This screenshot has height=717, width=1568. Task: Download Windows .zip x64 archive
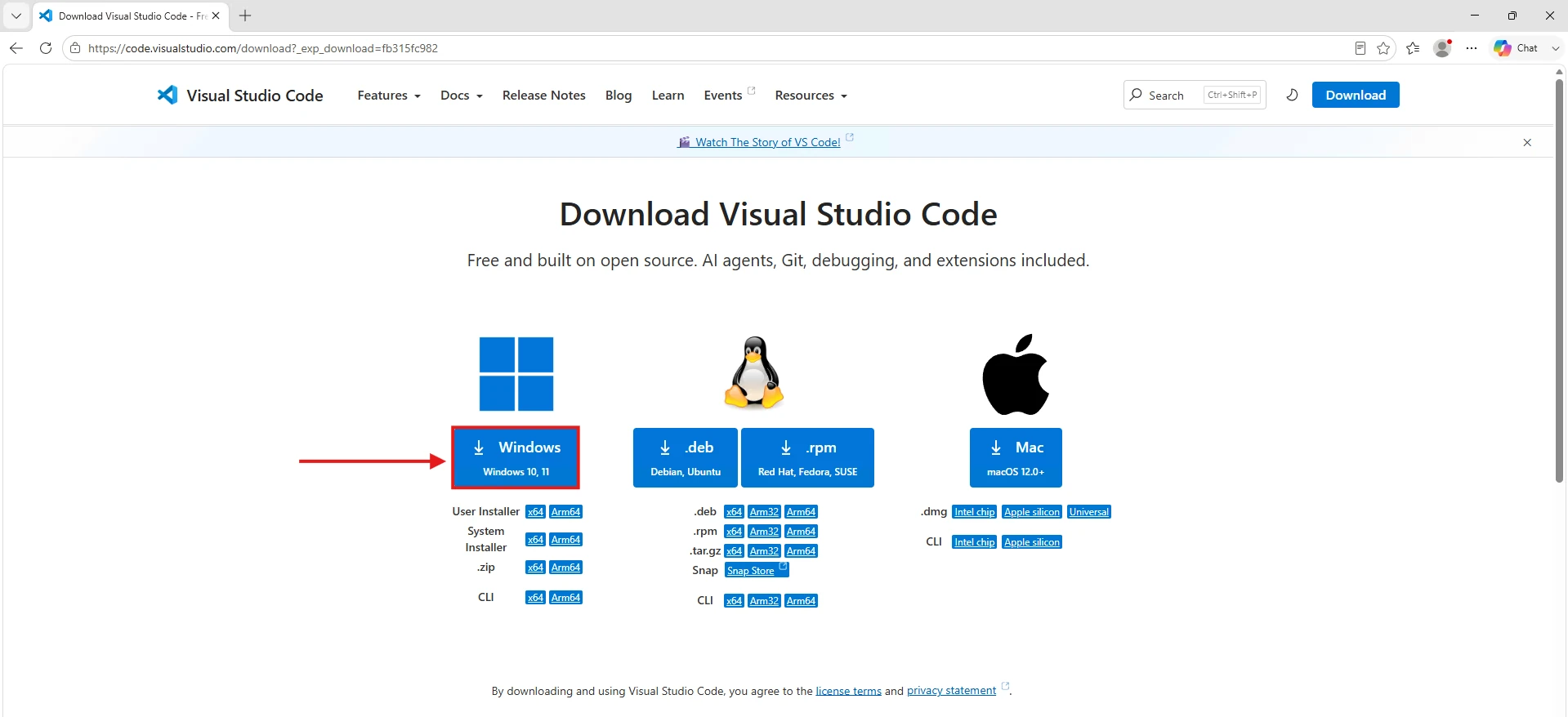[535, 568]
